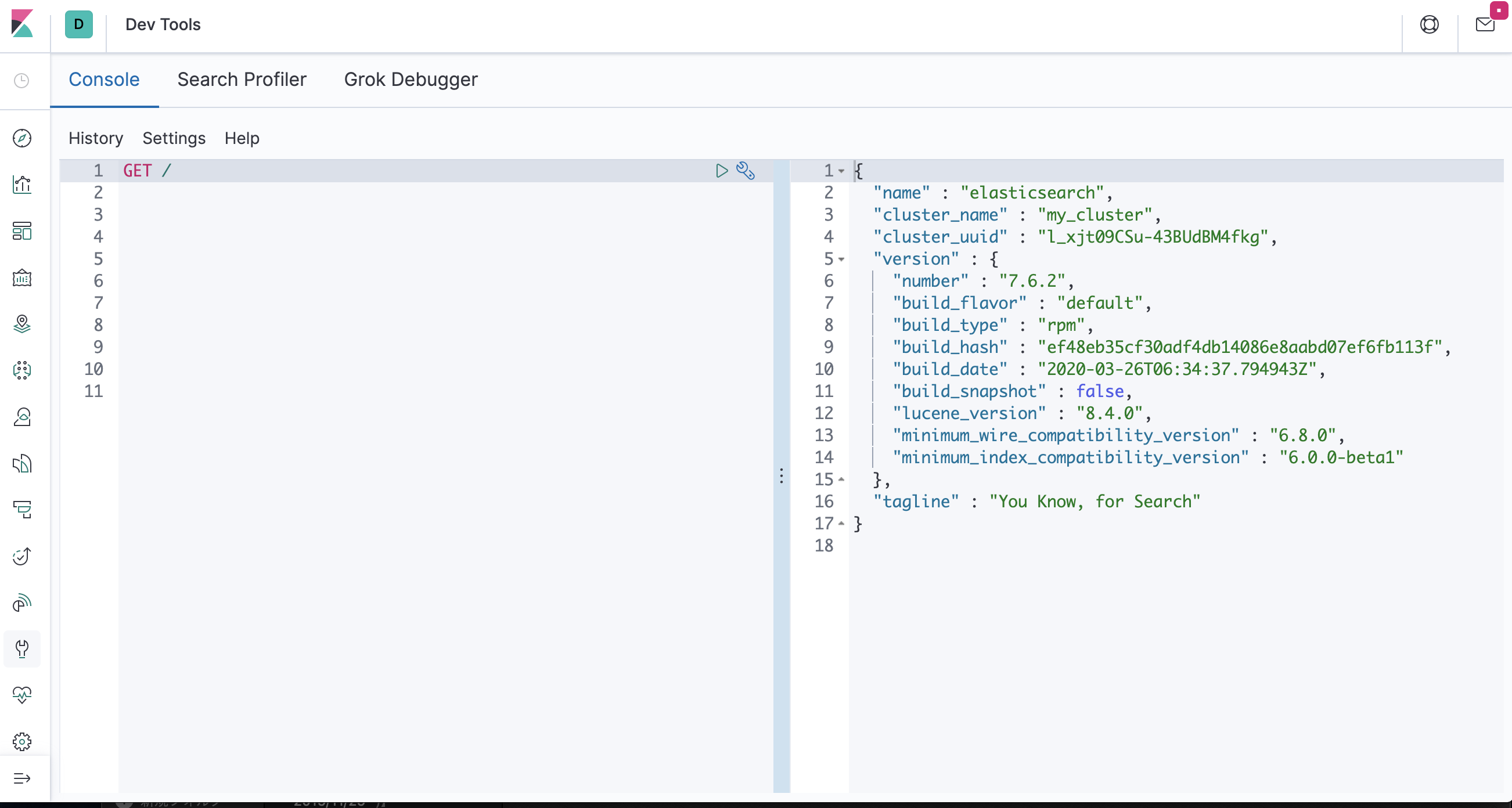Open Visualize chart icon in sidebar
The width and height of the screenshot is (1512, 808).
click(21, 185)
